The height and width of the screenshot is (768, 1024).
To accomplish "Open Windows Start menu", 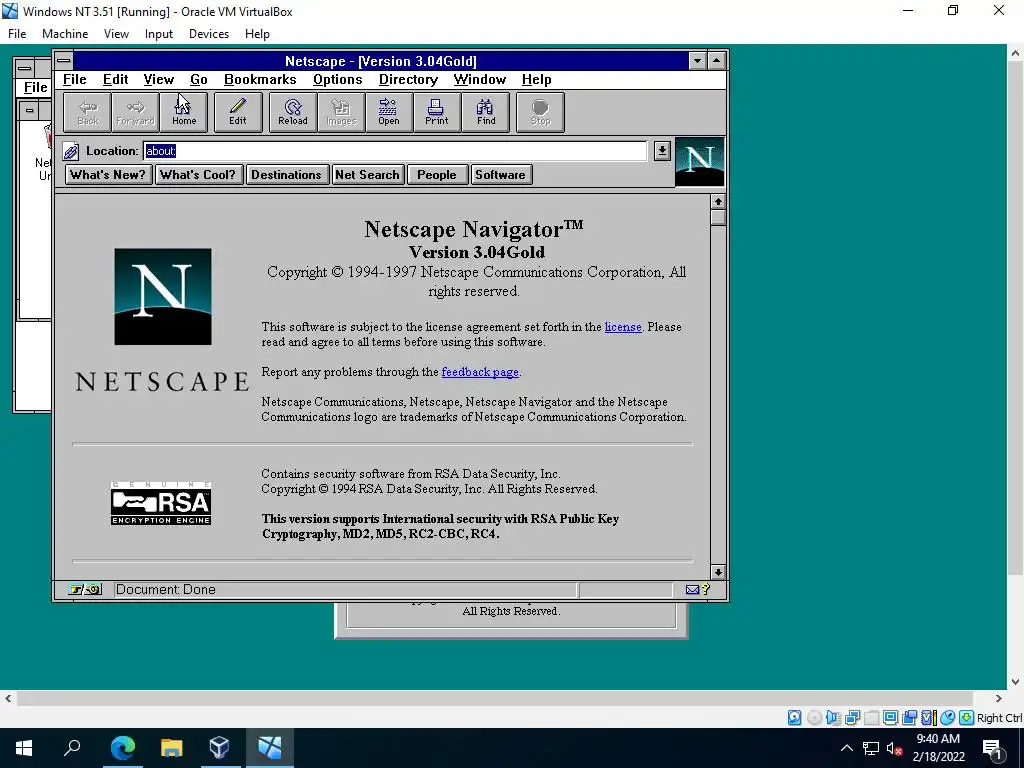I will click(24, 748).
